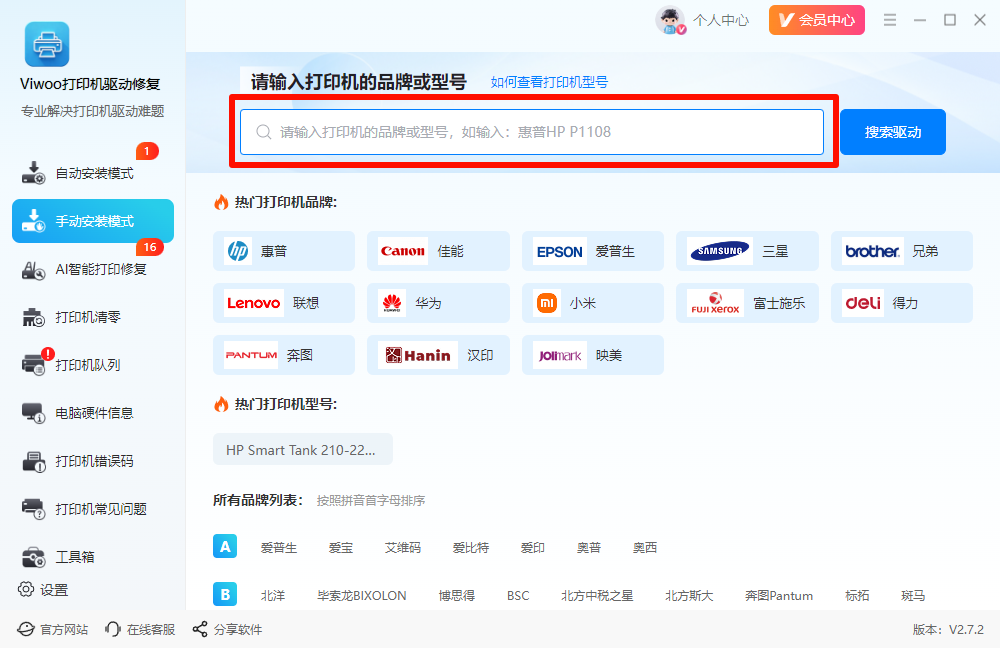Open 北洋 brand in list
Screen dimensions: 1000x650
(x=272, y=595)
